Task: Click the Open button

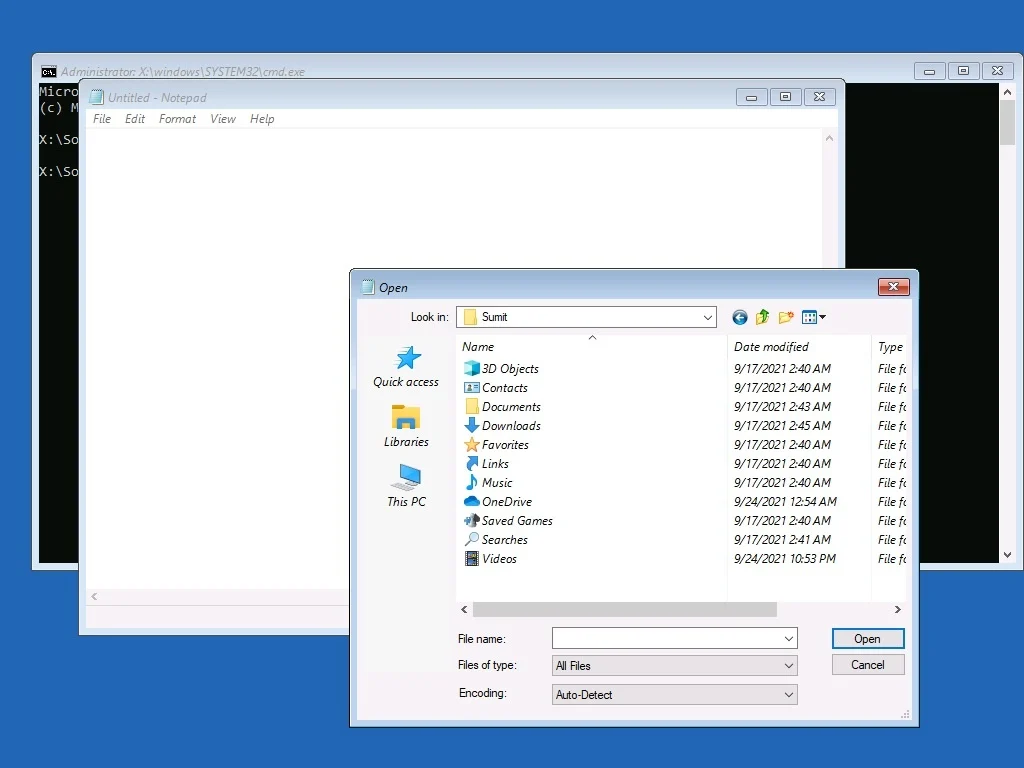Action: pos(867,639)
